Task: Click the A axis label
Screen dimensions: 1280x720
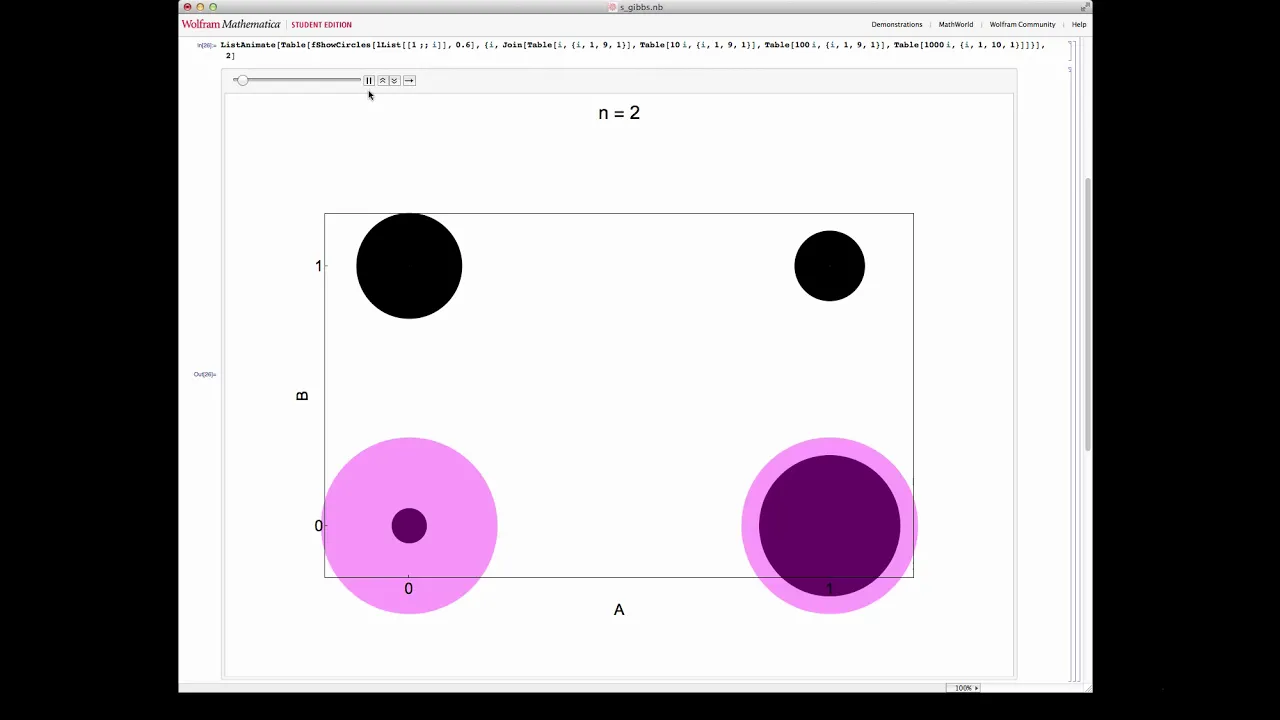Action: pos(619,610)
